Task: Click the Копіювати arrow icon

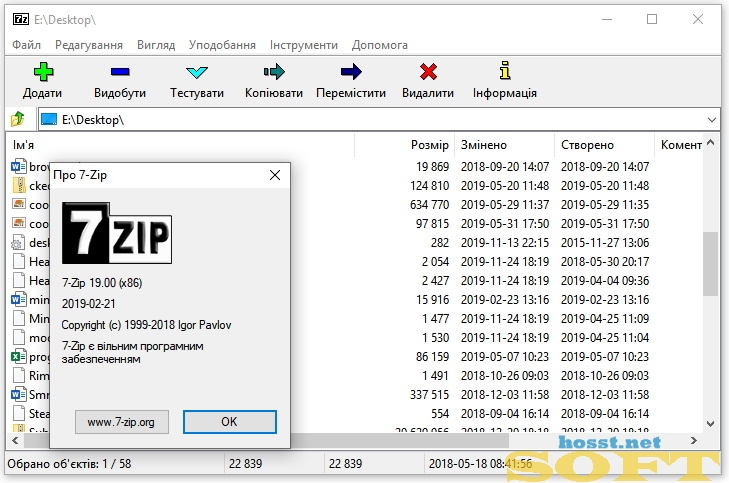Action: [x=274, y=72]
